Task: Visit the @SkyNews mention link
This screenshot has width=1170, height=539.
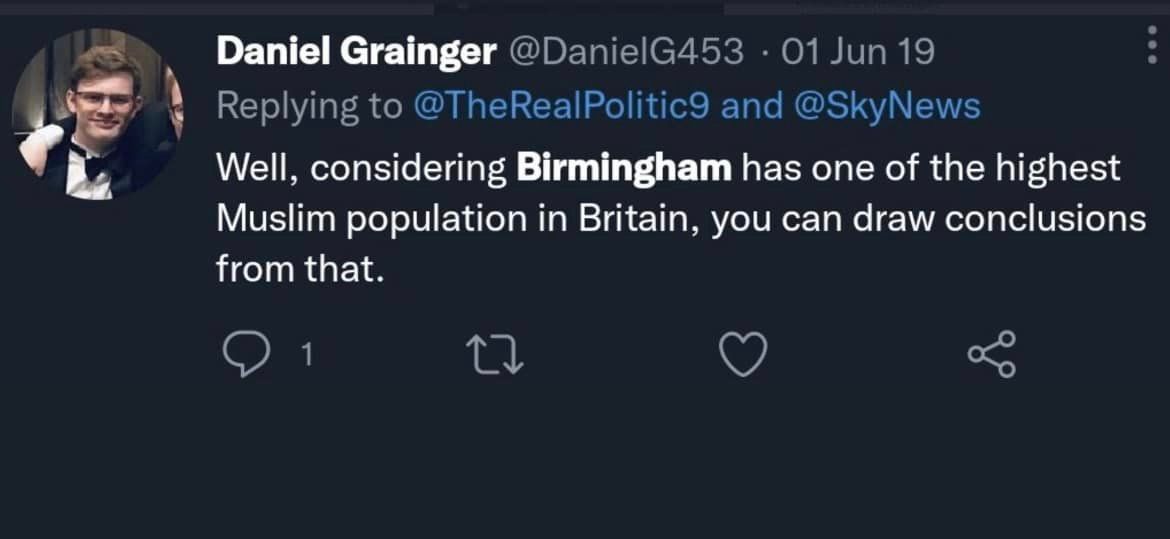Action: pos(887,107)
